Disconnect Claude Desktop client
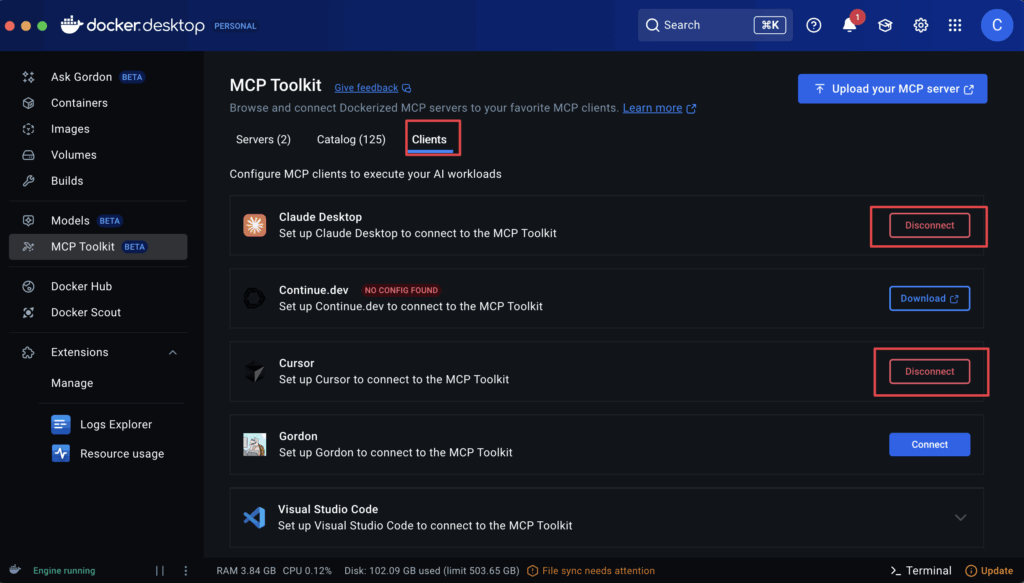 coord(929,225)
